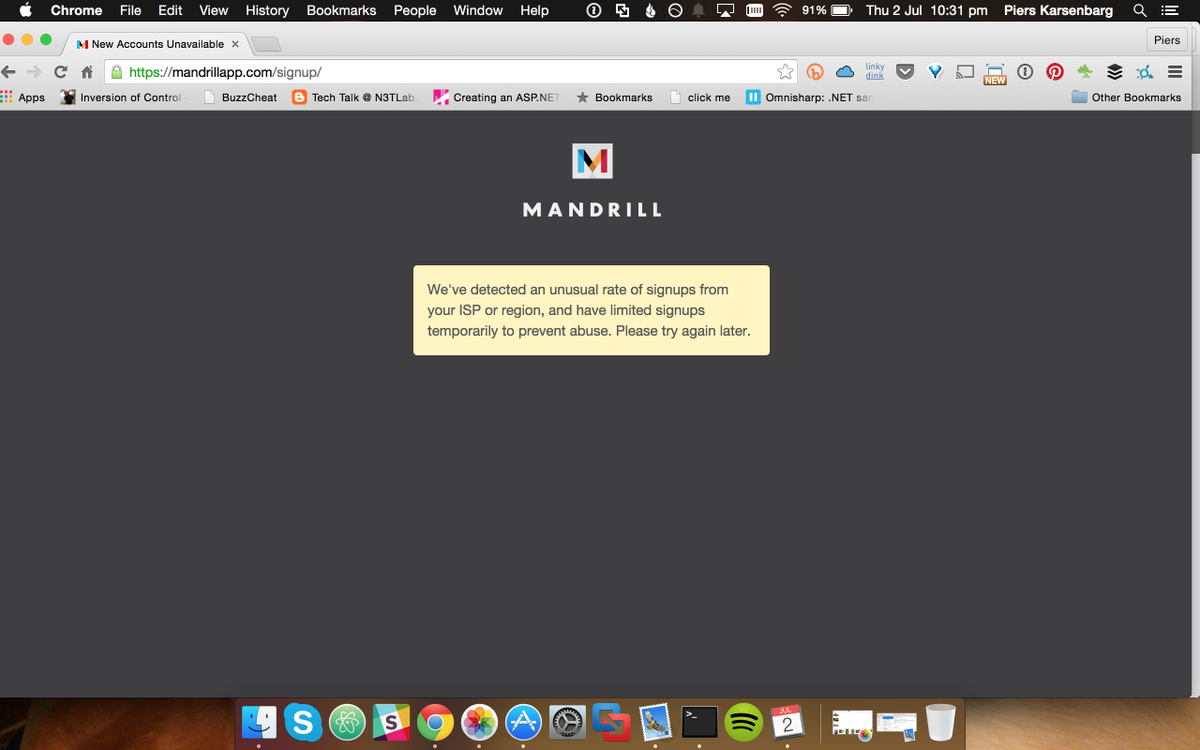Open the Creating an ASP.NET bookmark
This screenshot has width=1200, height=750.
point(496,97)
